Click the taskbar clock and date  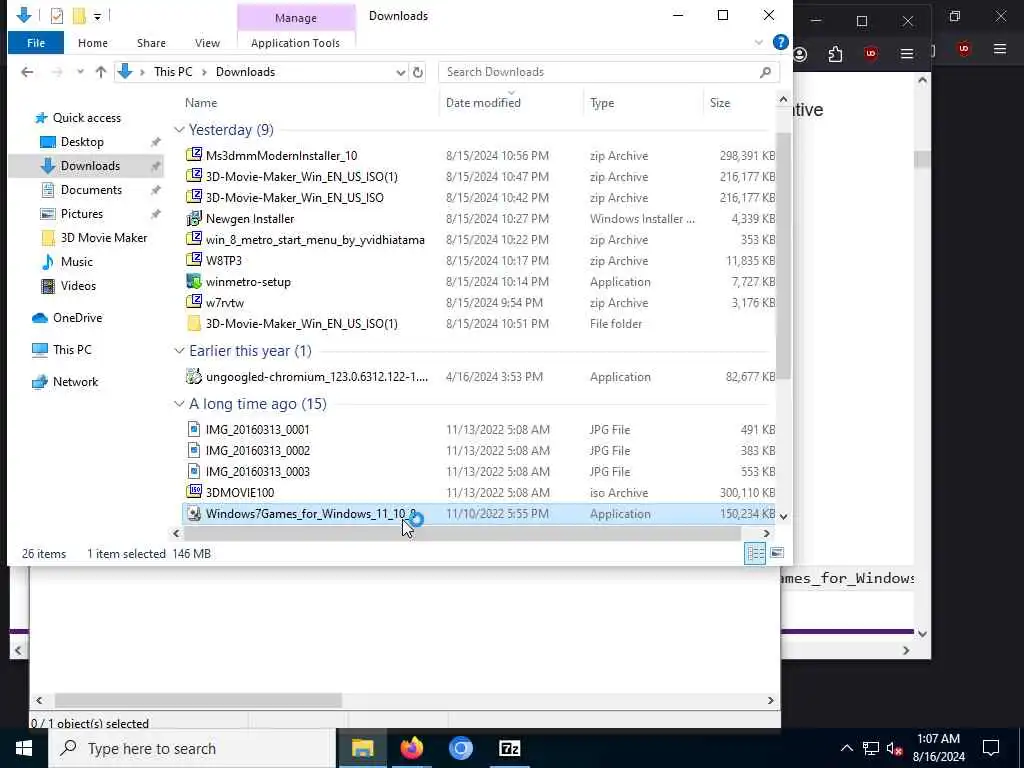pyautogui.click(x=938, y=748)
